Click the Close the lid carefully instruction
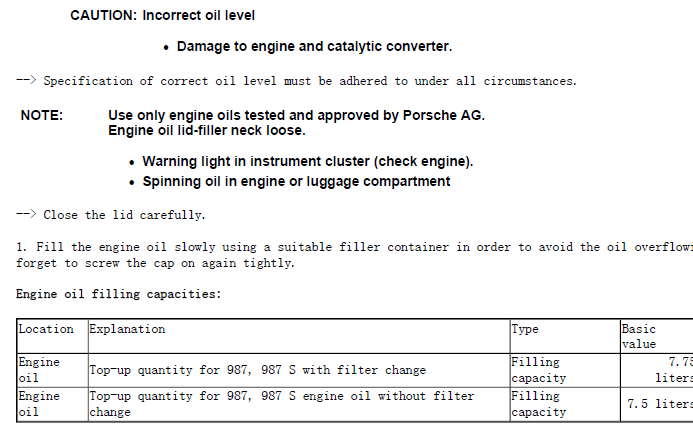The height and width of the screenshot is (424, 693). tap(110, 215)
